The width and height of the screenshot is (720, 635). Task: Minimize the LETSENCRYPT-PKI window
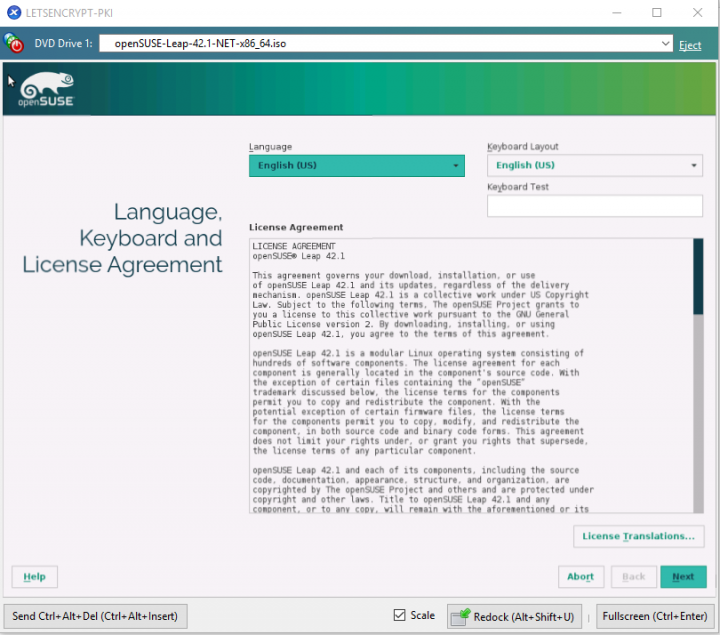coord(611,13)
